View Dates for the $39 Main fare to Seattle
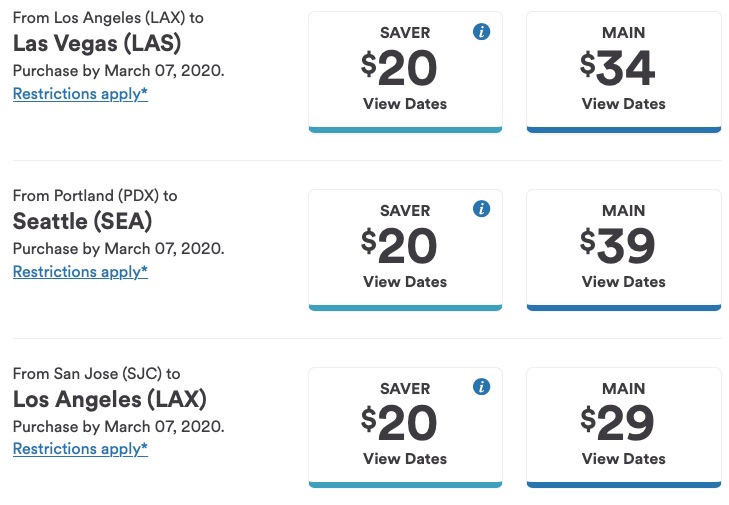 pyautogui.click(x=623, y=282)
